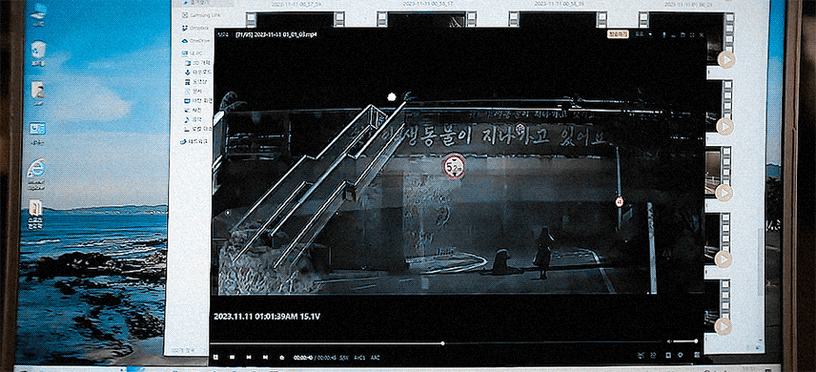Open Downloads folder with the arrow icon

tap(198, 72)
